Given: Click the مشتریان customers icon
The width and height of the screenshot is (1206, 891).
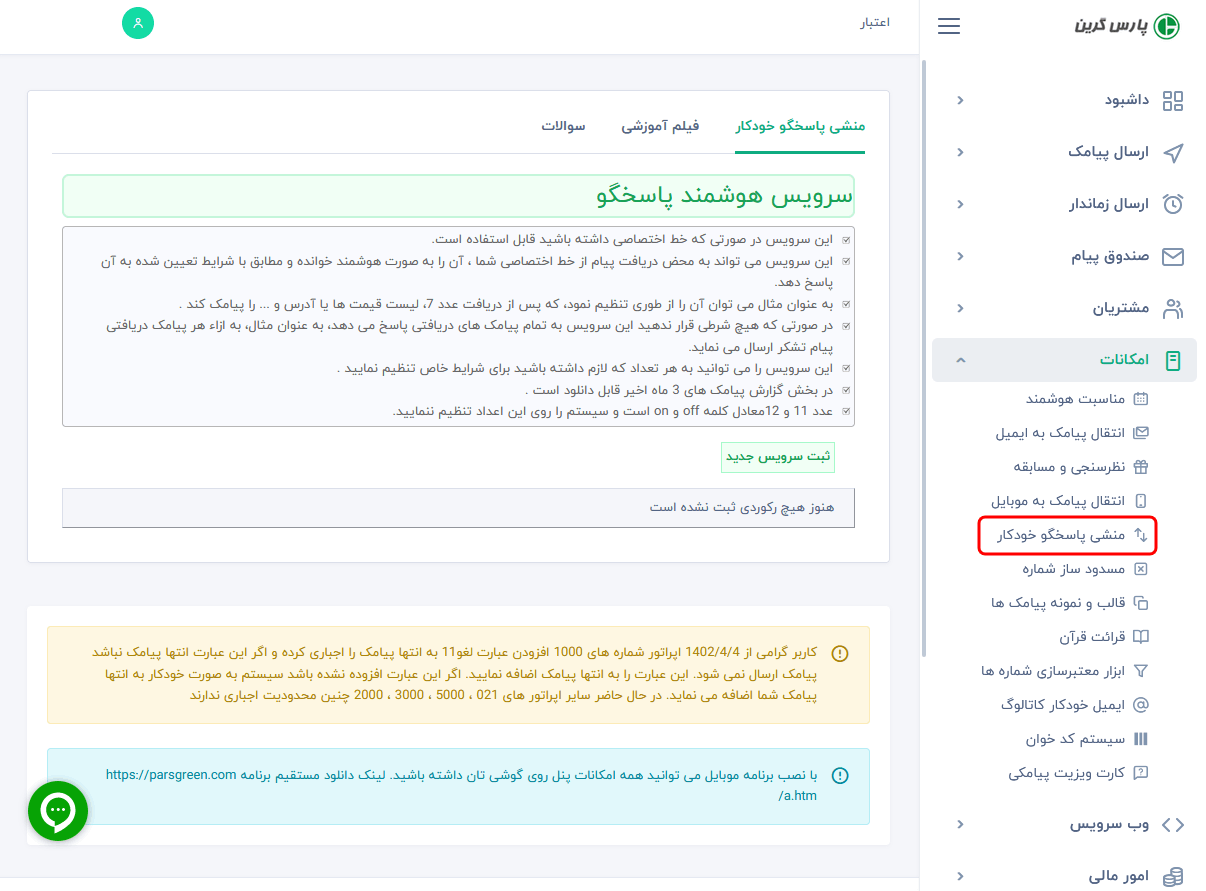Looking at the screenshot, I should (1172, 308).
